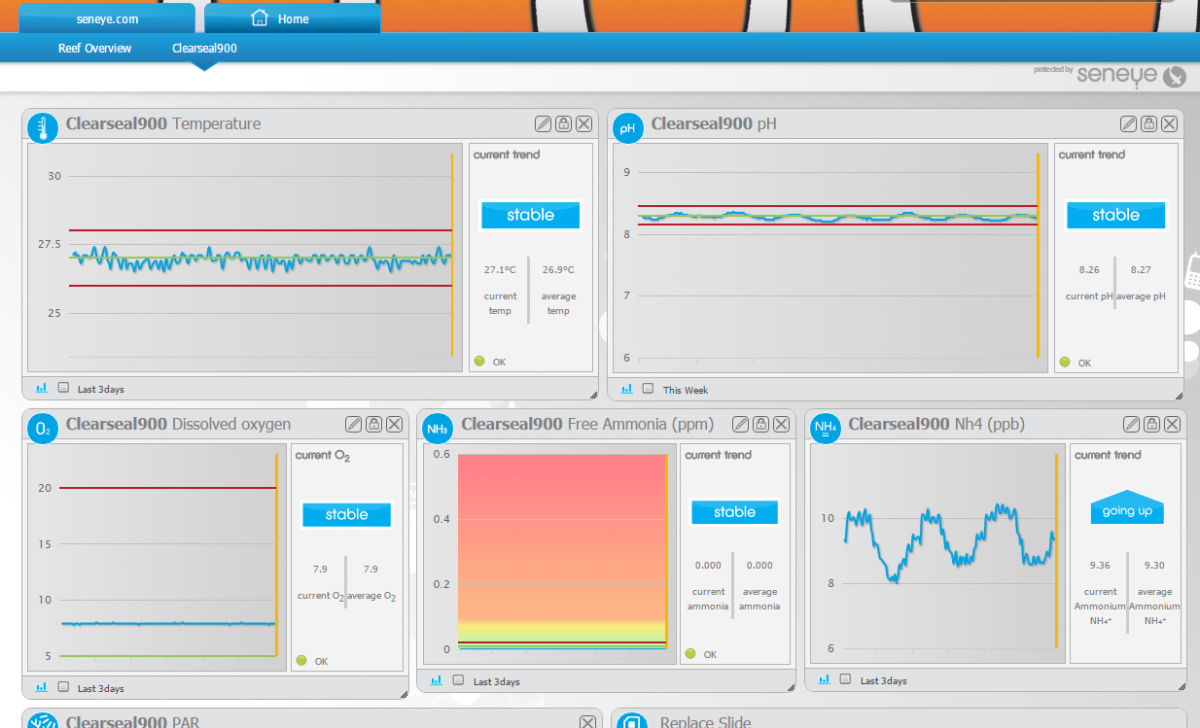Click the pH badge icon
The image size is (1200, 728).
pos(628,128)
